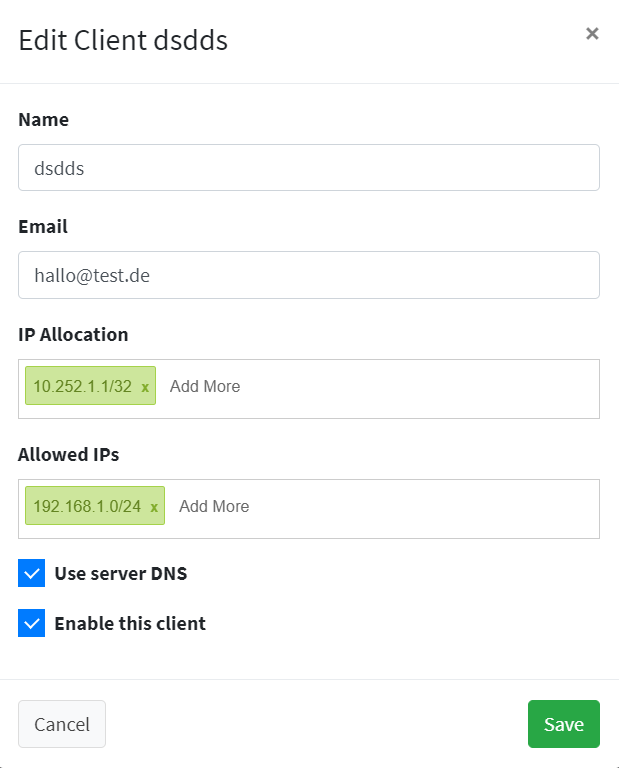The image size is (619, 768).
Task: Select the 192.168.1.0/24 tag text
Action: point(87,506)
